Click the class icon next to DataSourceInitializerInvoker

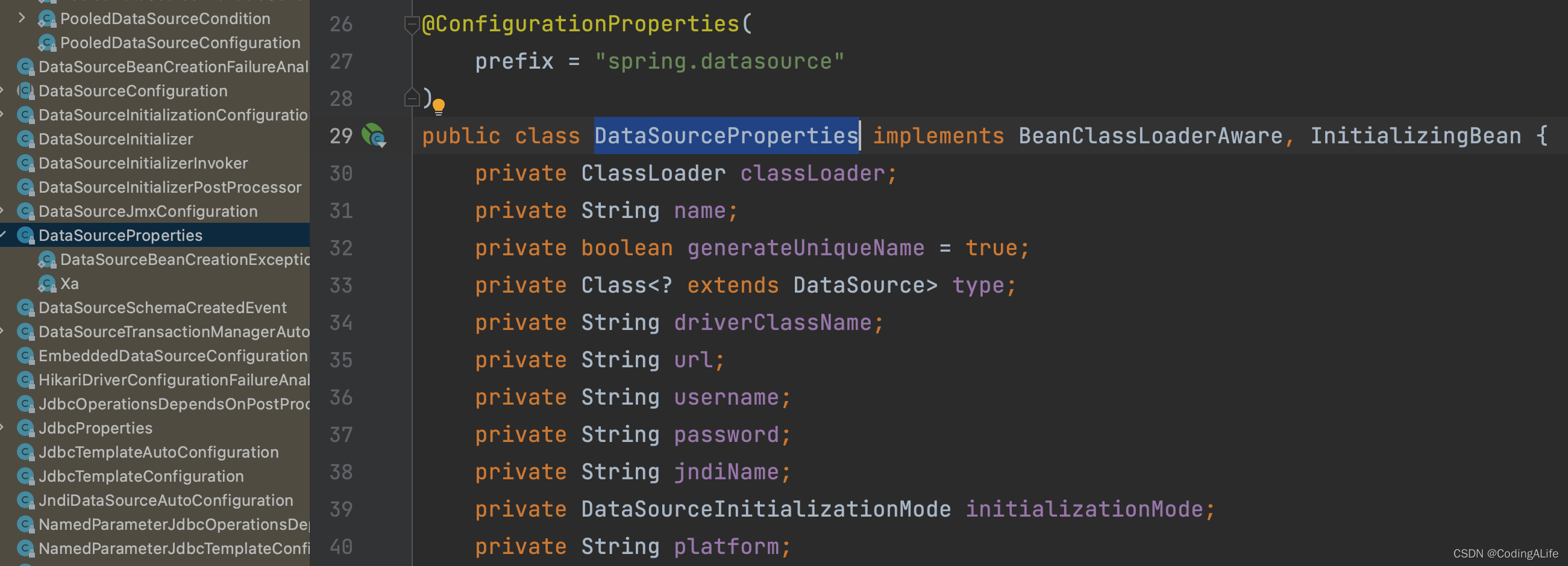(x=24, y=163)
